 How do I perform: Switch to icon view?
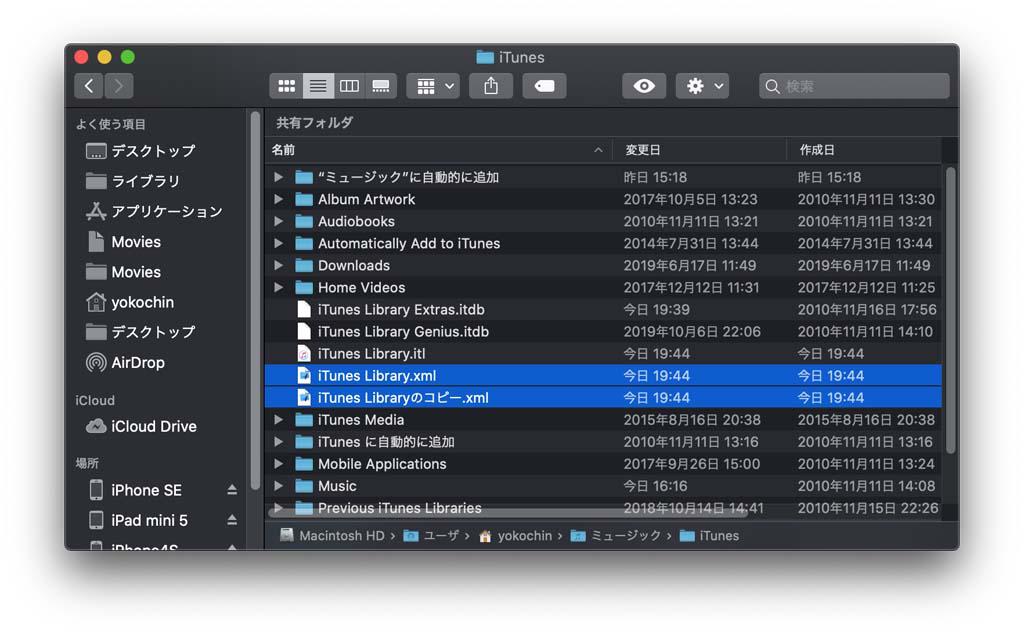tap(286, 86)
